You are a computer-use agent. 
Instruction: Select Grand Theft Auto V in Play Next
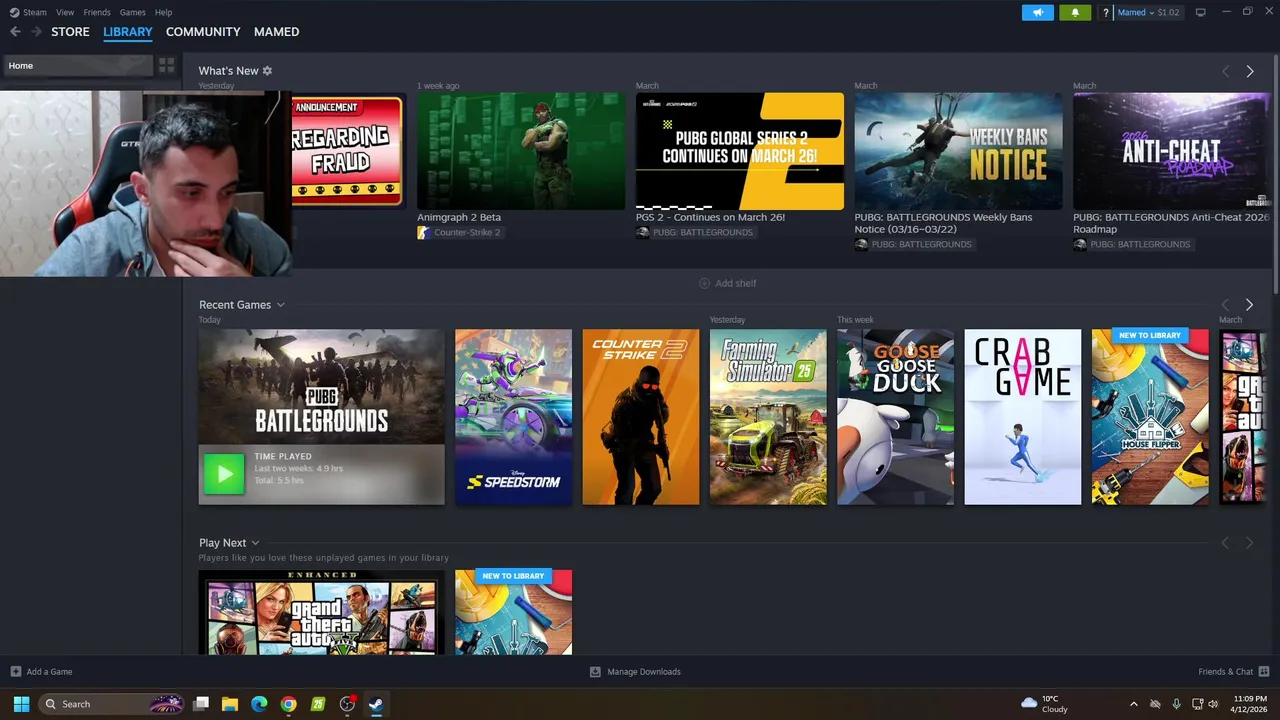pyautogui.click(x=321, y=612)
